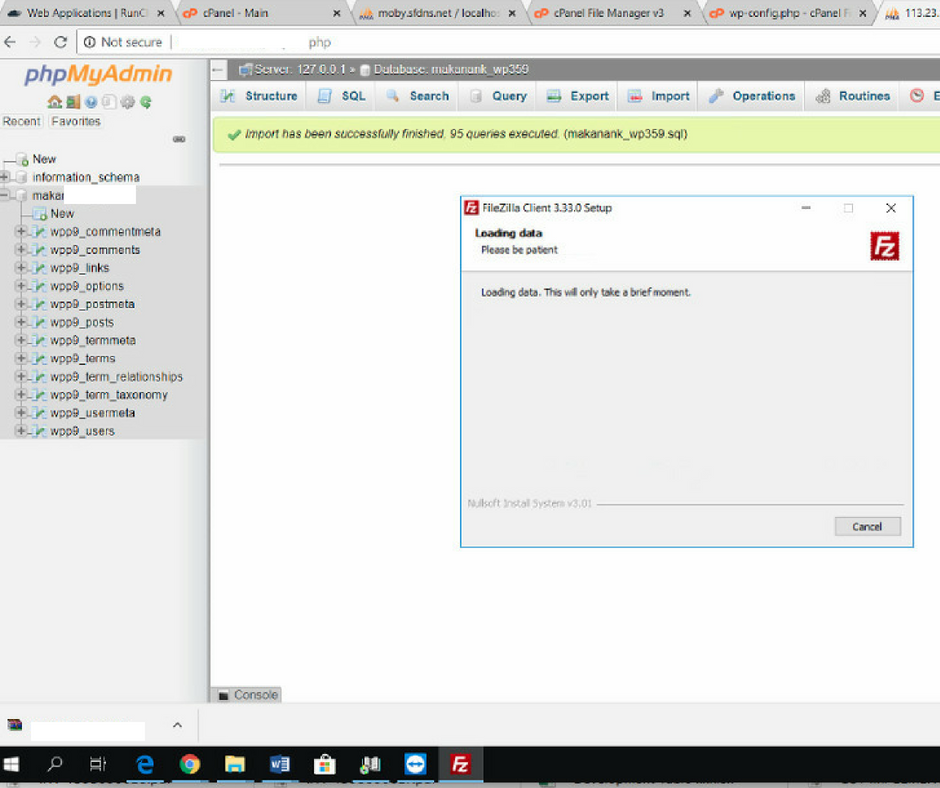Click the sidebar link chain icon
The image size is (940, 788).
tap(179, 139)
